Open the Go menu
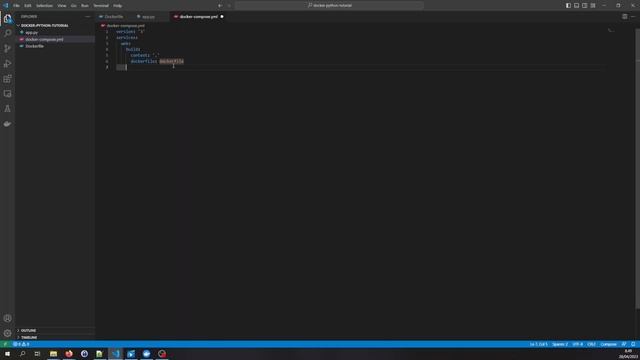 coord(73,6)
